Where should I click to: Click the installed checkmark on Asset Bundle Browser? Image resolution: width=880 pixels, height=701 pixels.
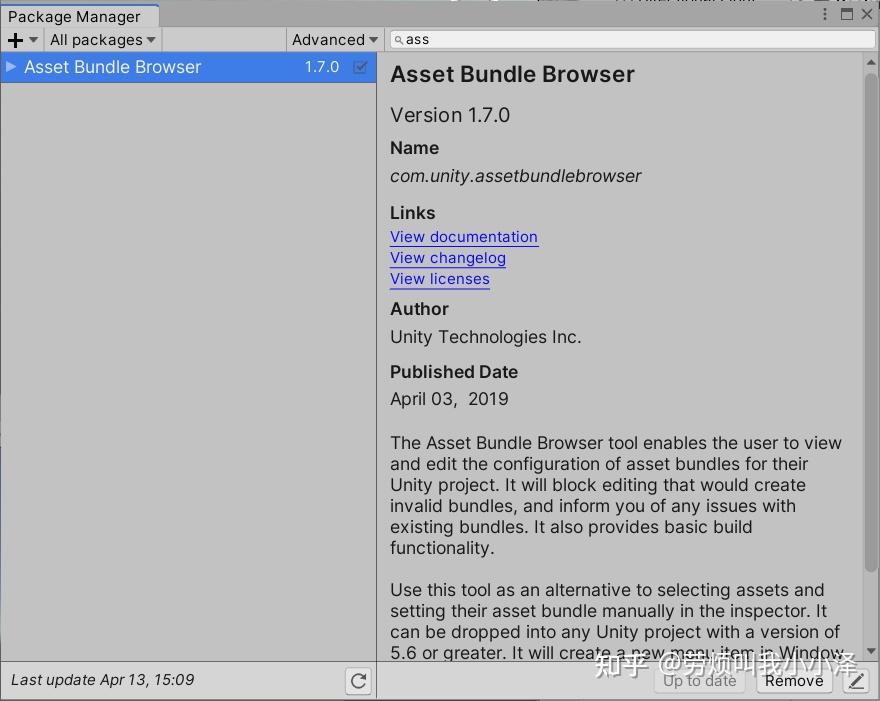360,67
